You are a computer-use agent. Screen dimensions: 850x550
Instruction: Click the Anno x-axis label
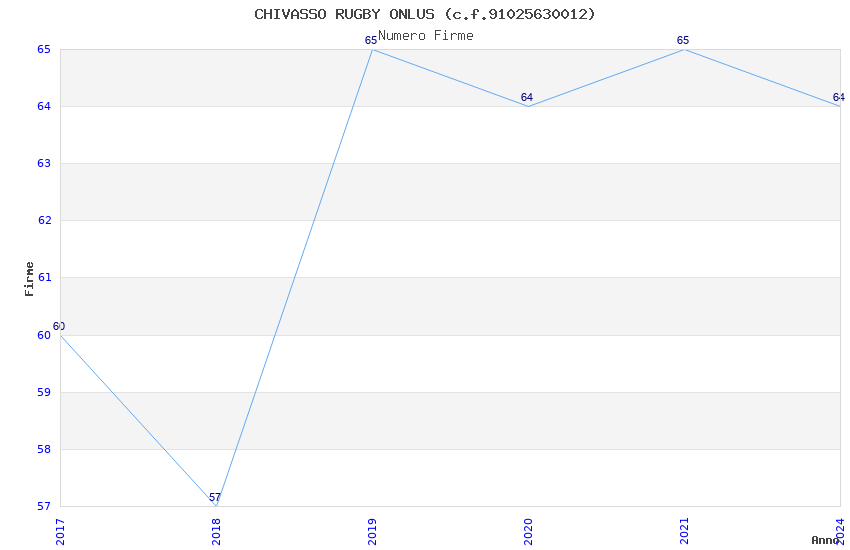825,540
